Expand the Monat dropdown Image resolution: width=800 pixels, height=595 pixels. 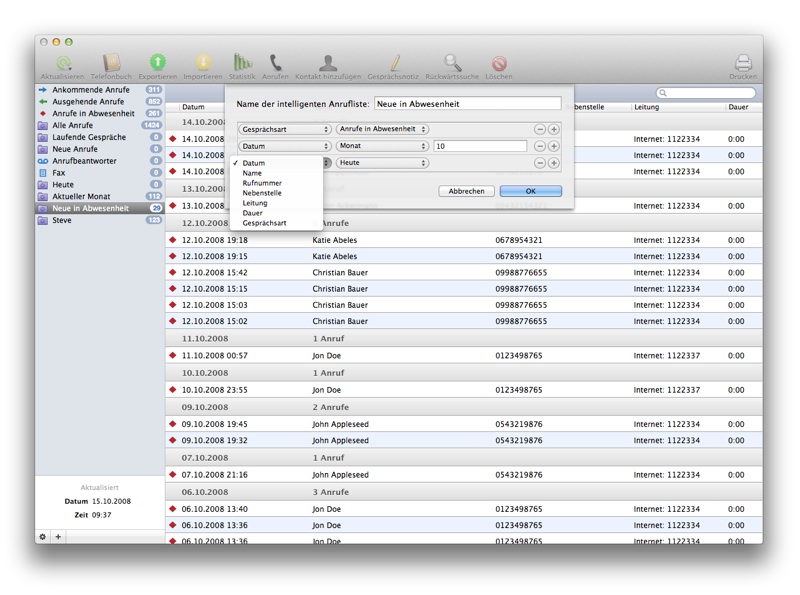(382, 146)
